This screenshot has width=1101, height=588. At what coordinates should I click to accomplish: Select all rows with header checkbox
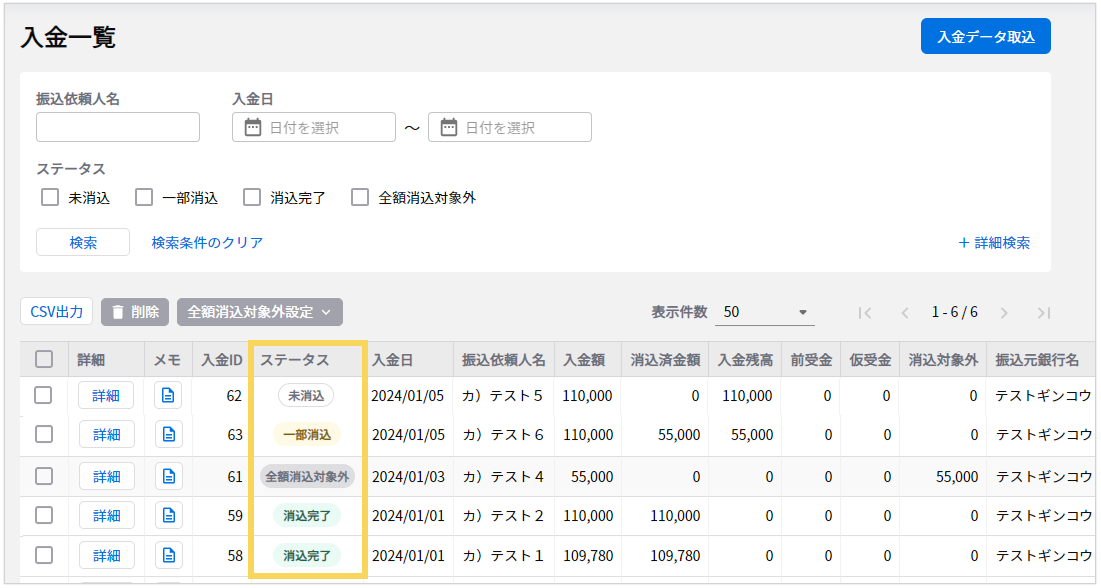44,359
